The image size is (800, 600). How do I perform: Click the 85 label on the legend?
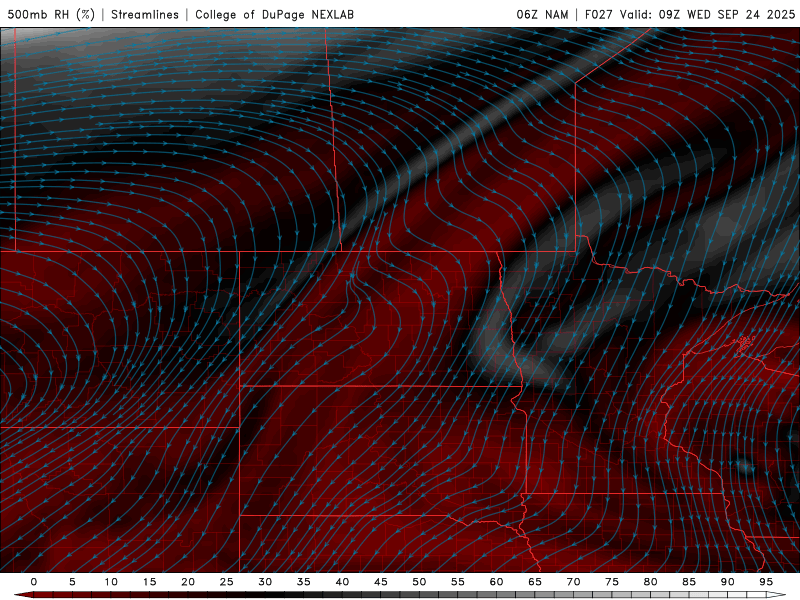click(x=689, y=582)
